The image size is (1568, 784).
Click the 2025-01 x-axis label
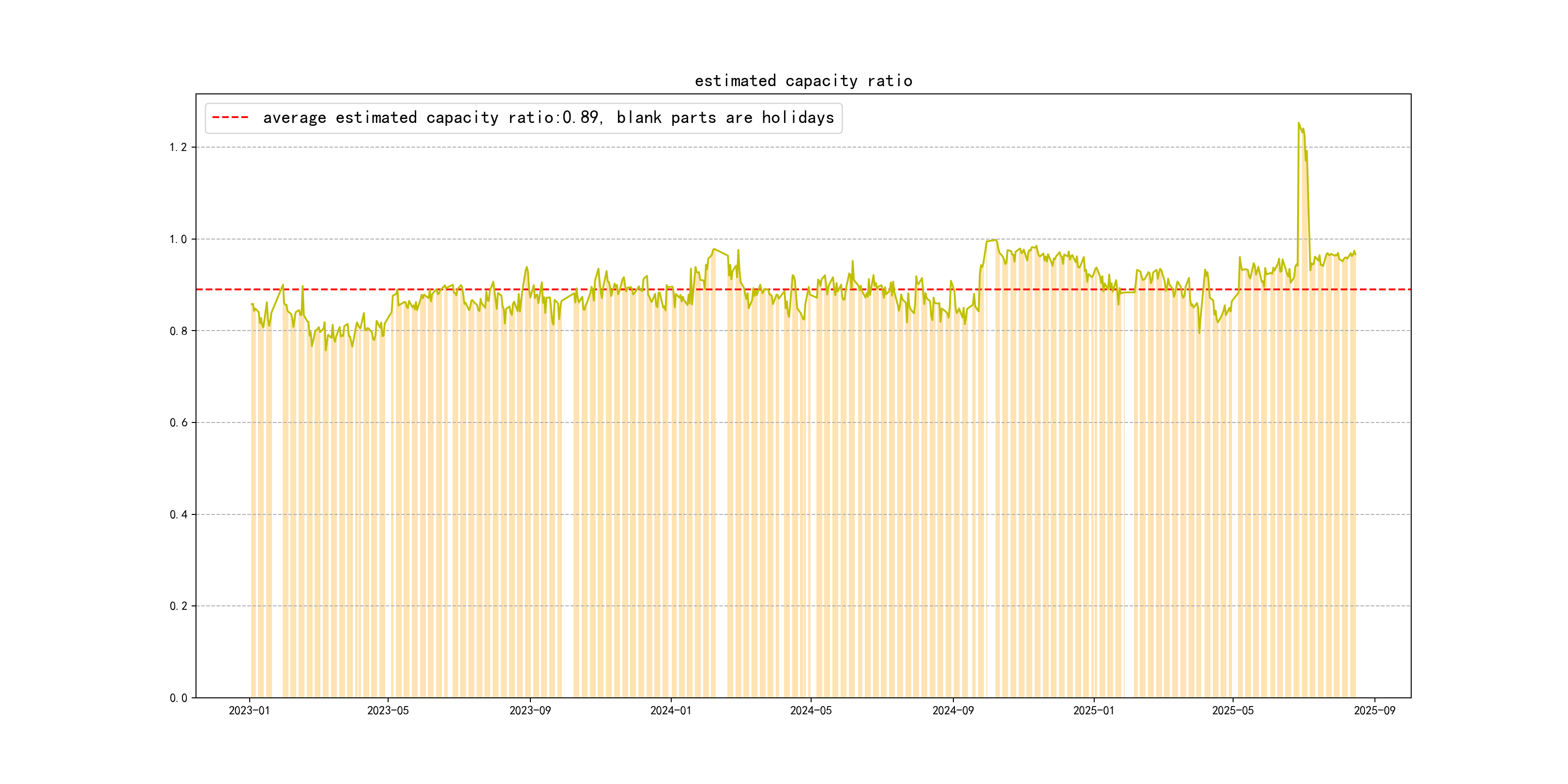click(1093, 710)
